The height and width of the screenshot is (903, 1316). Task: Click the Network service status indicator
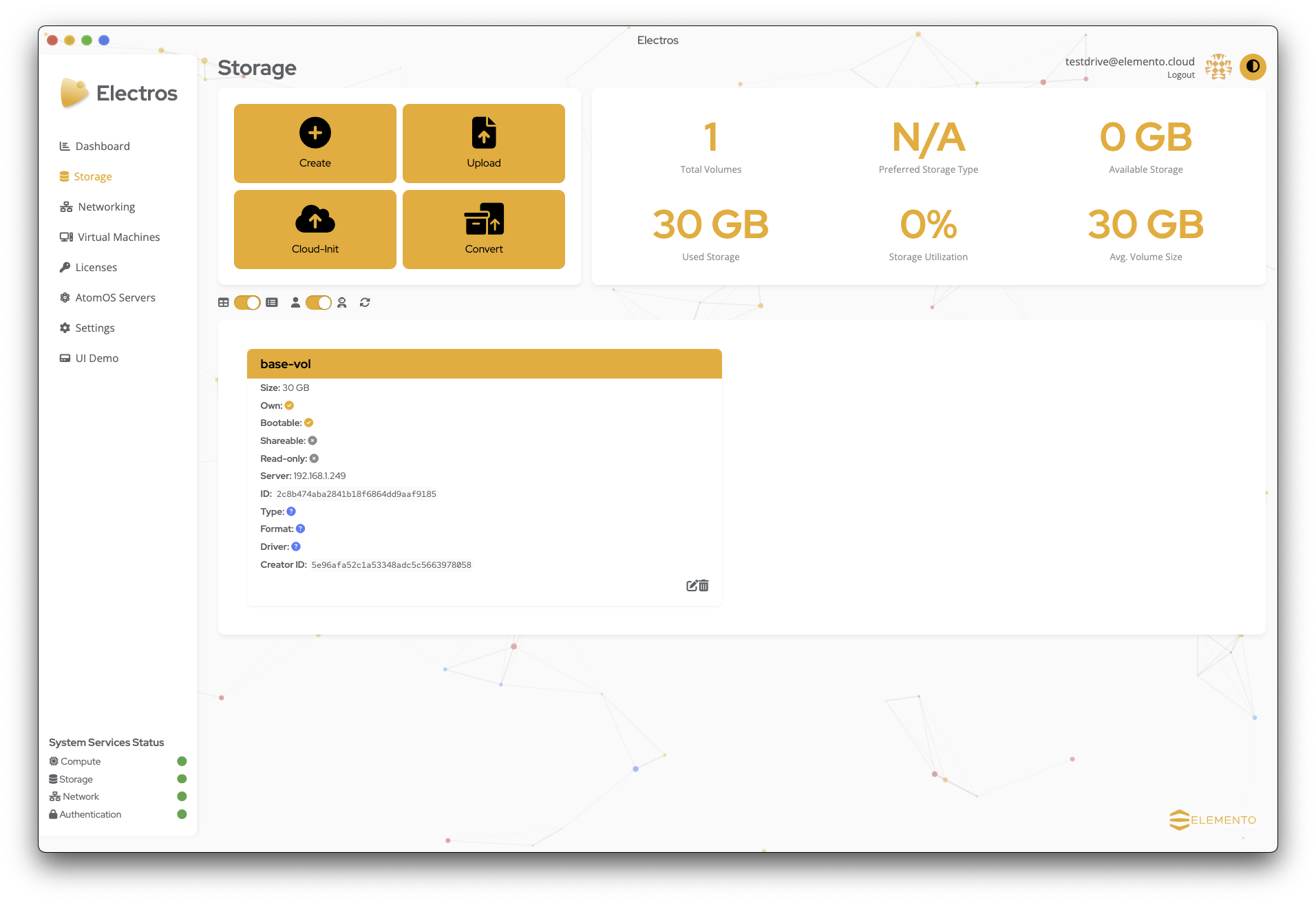pyautogui.click(x=182, y=796)
